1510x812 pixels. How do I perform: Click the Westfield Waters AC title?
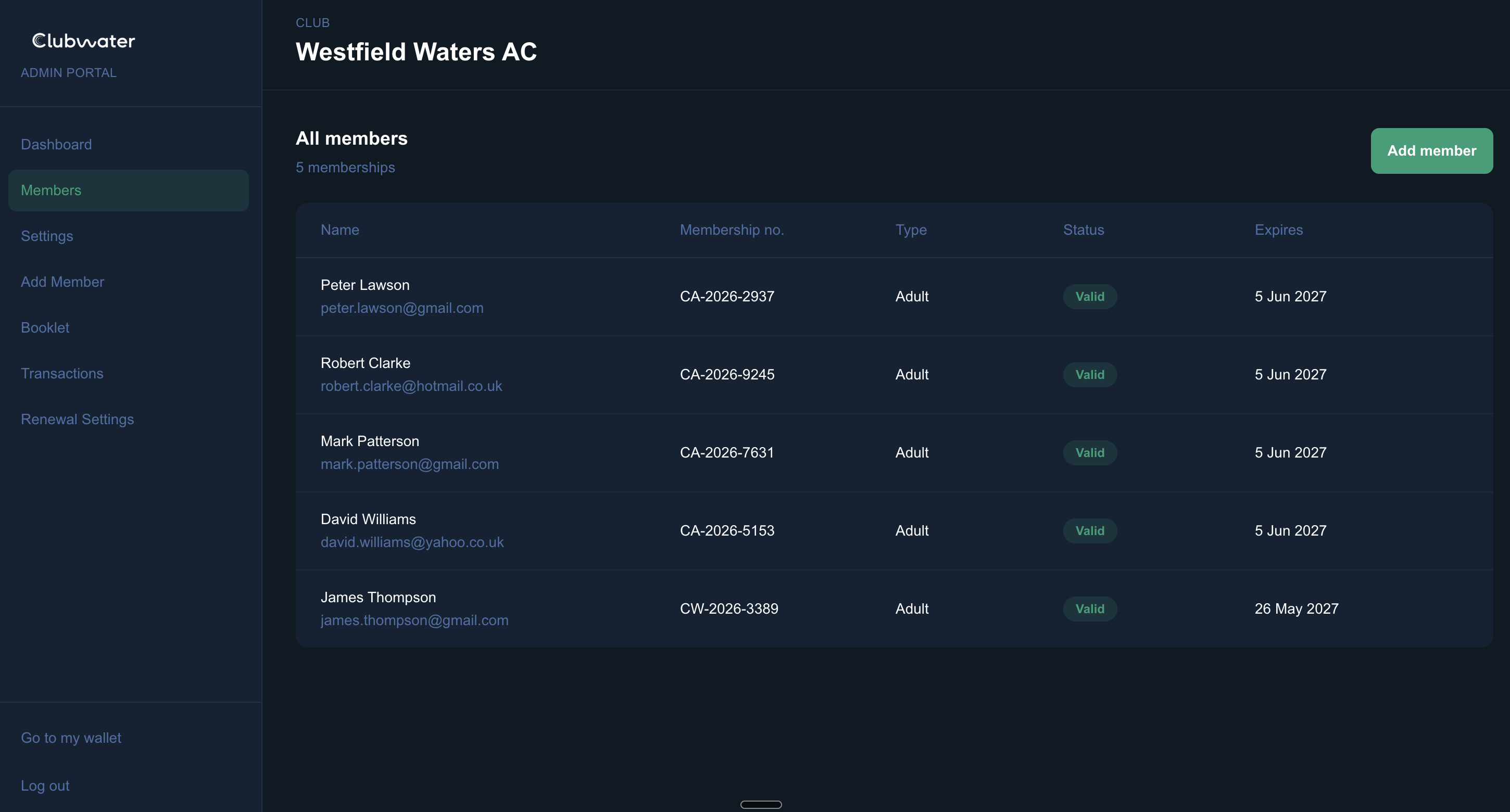coord(416,52)
